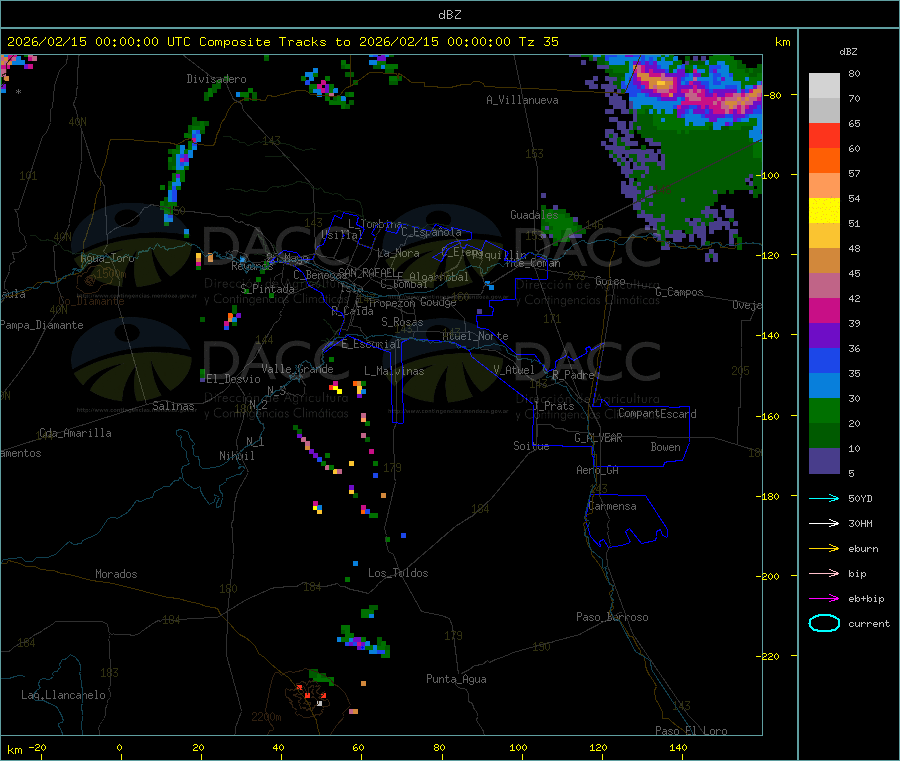Click the pink bip arrow in legend
This screenshot has width=900, height=761.
pos(824,573)
